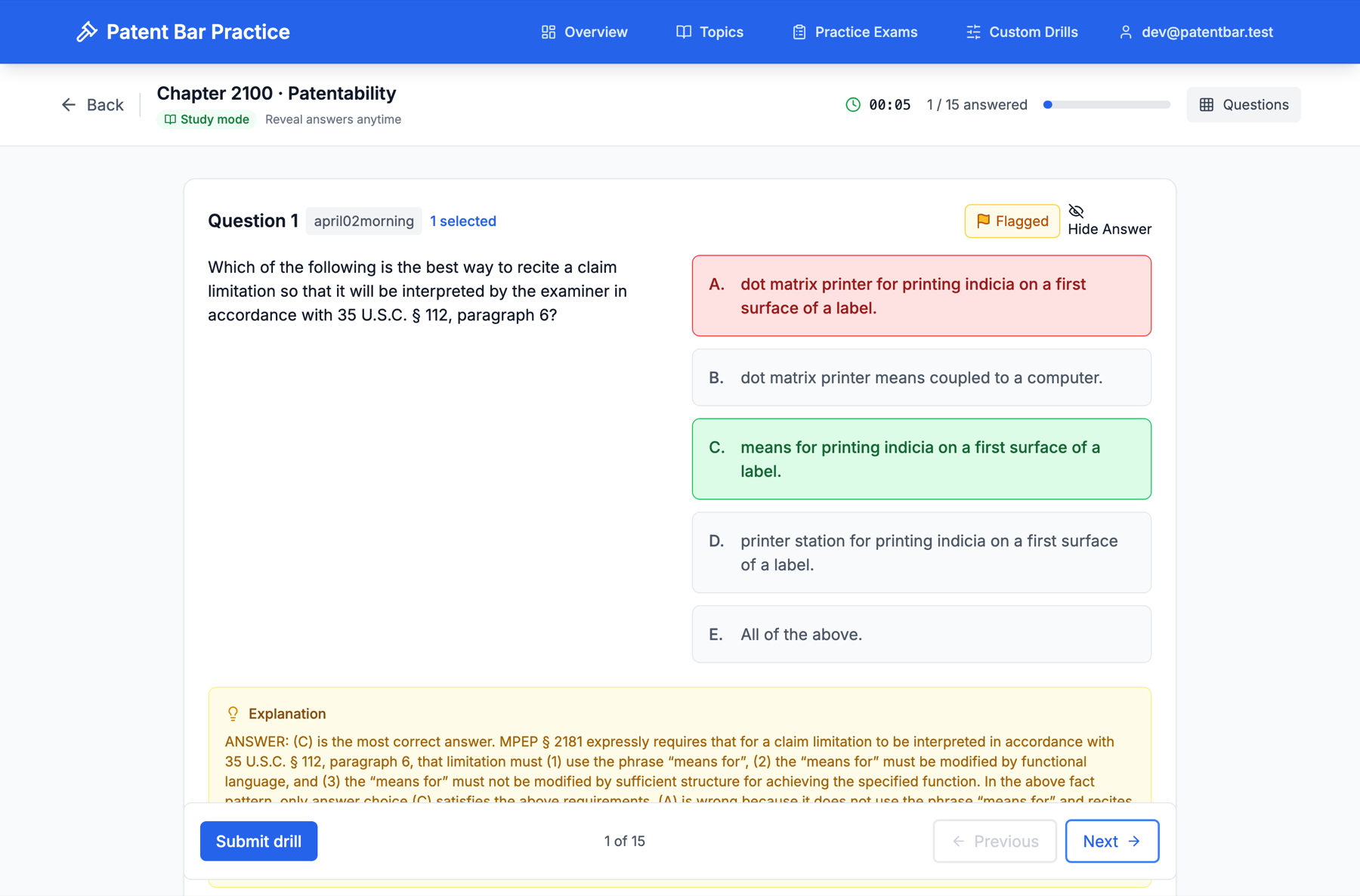
Task: Click the Custom Drills sliders icon
Action: tap(973, 32)
